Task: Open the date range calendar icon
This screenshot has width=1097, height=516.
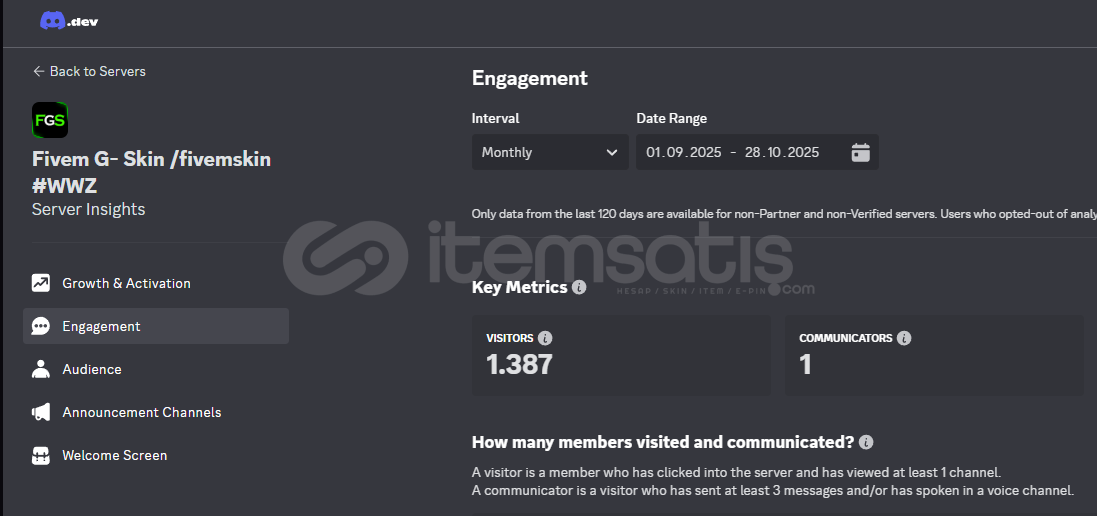Action: click(860, 152)
